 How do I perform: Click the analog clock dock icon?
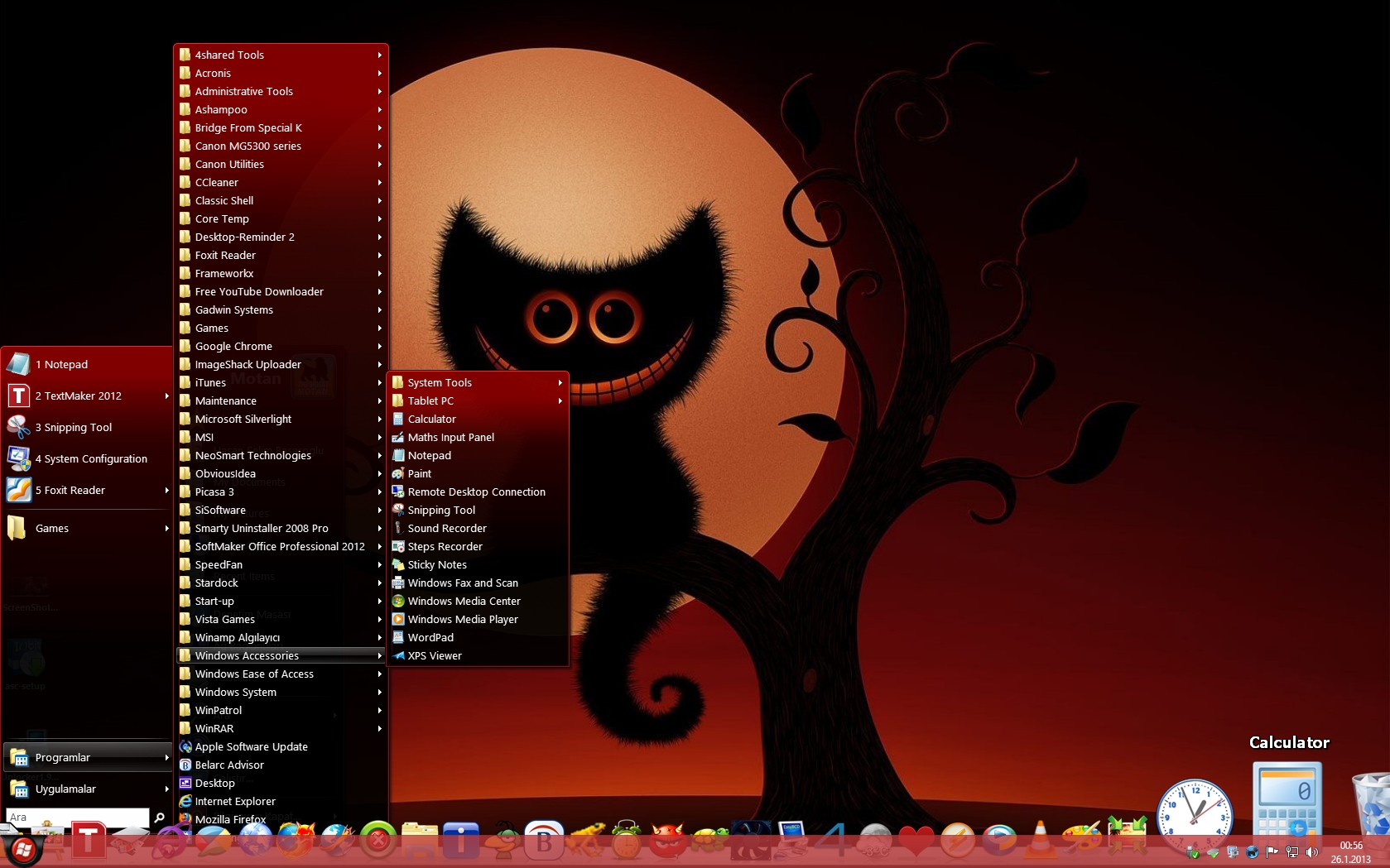[x=1195, y=818]
